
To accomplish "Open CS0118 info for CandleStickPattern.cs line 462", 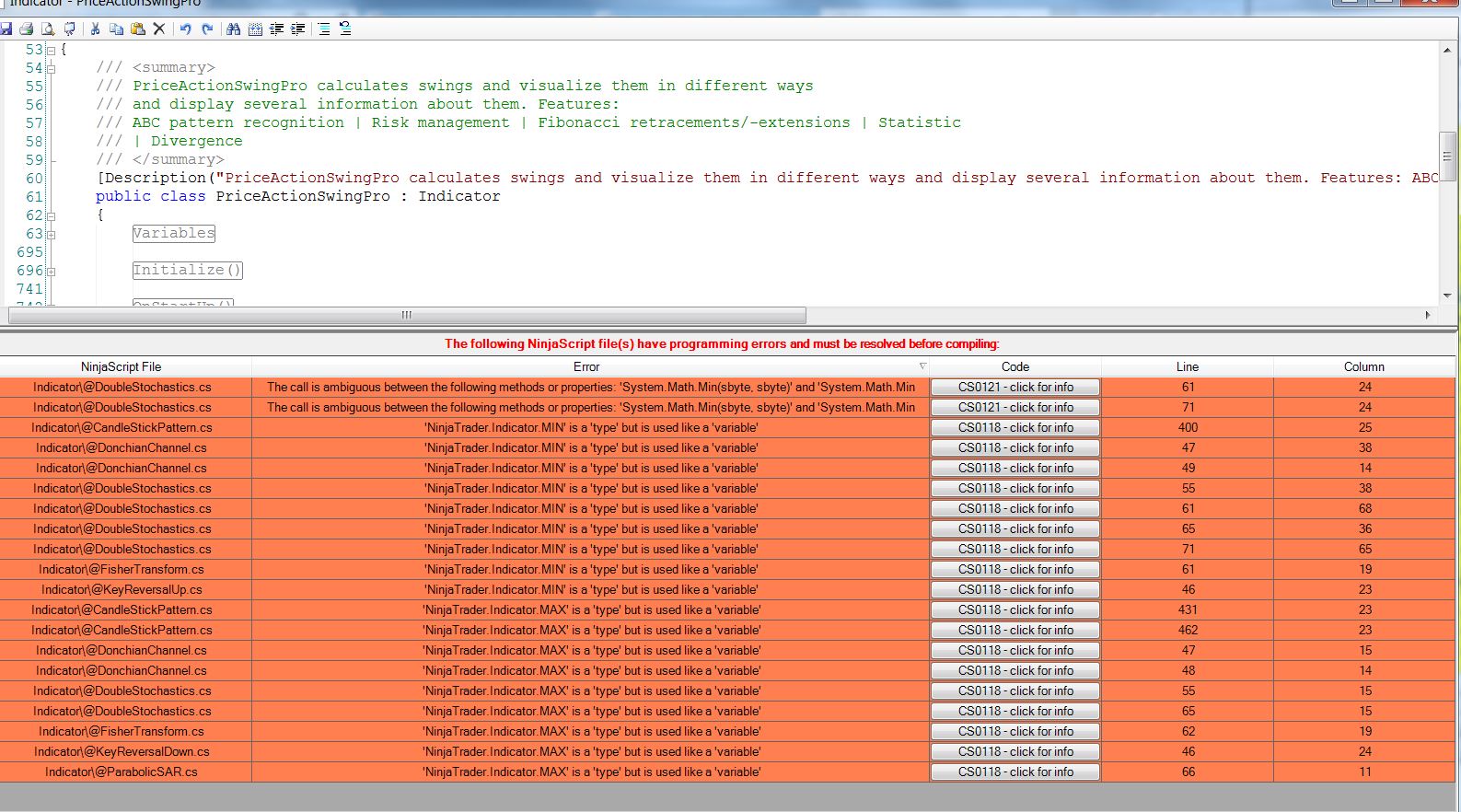I will point(1015,630).
